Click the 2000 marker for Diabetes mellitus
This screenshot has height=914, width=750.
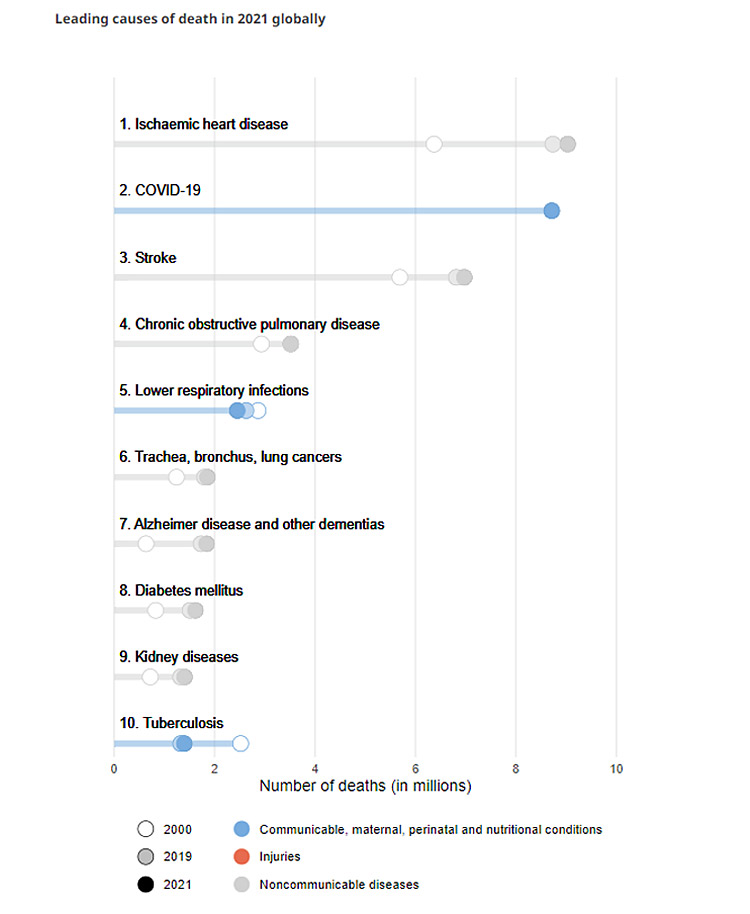(x=156, y=610)
